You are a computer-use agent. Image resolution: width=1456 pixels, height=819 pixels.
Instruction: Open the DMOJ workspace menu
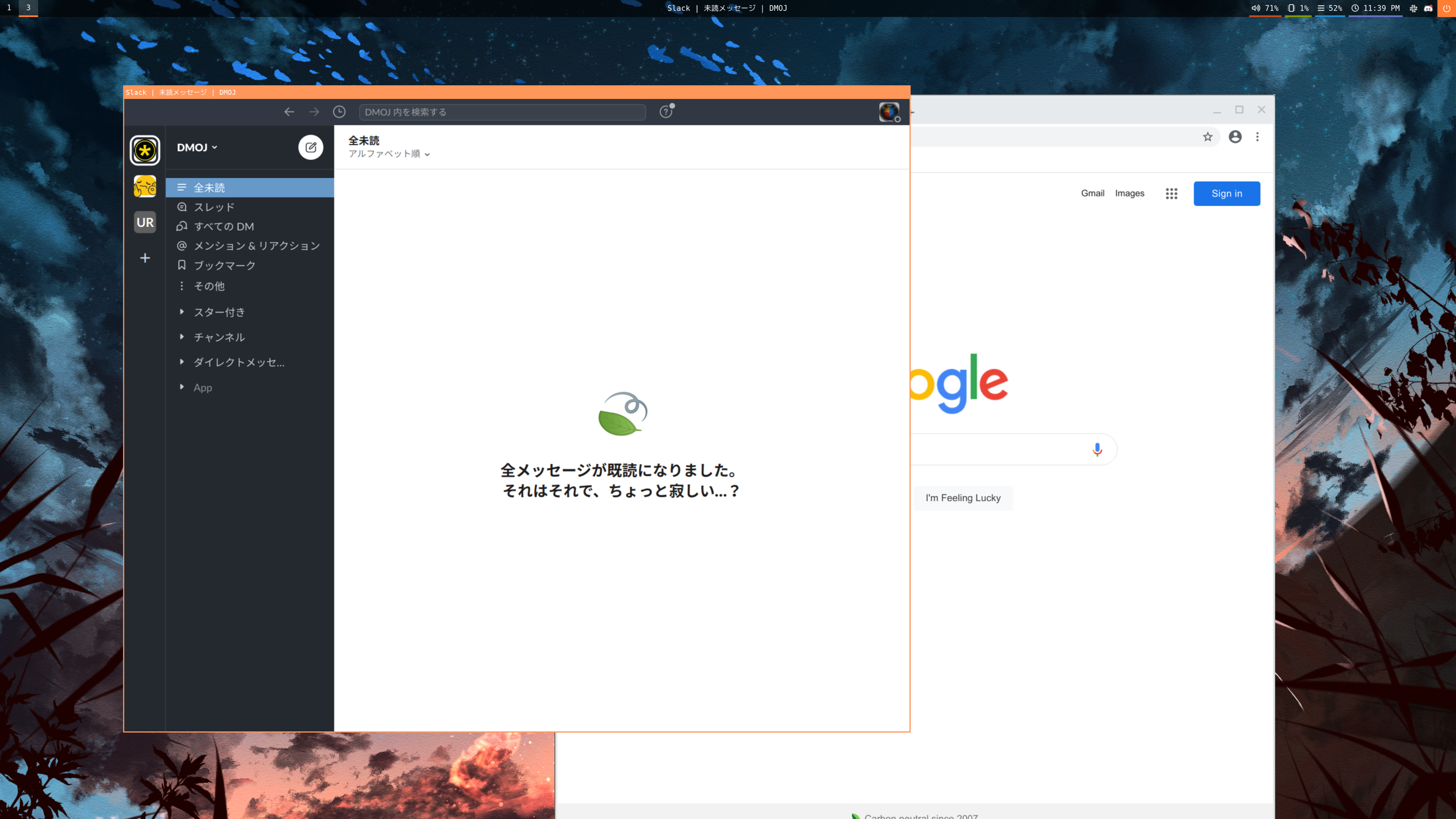point(197,147)
